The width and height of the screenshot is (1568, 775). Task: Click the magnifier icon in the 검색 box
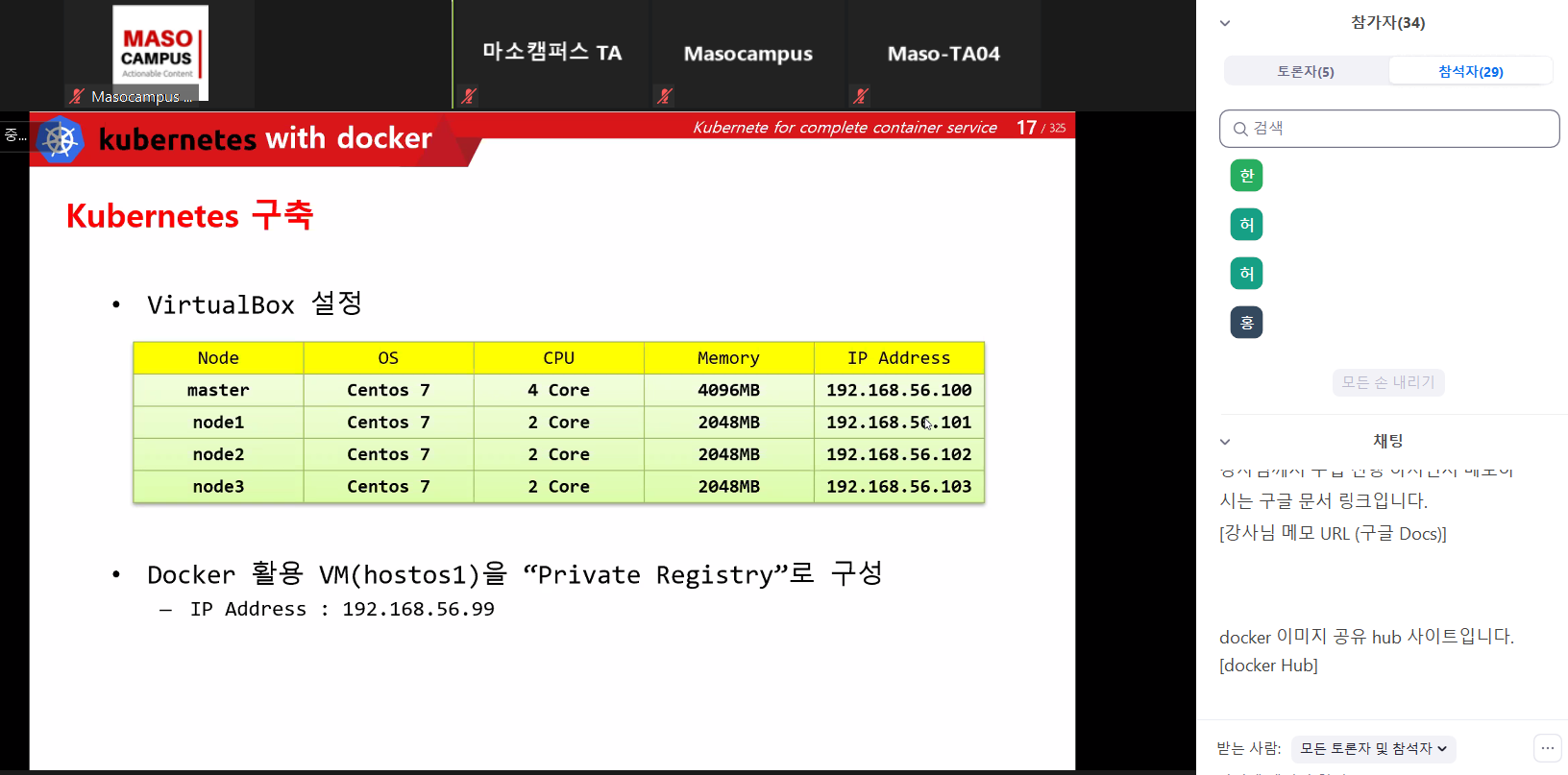click(x=1240, y=129)
